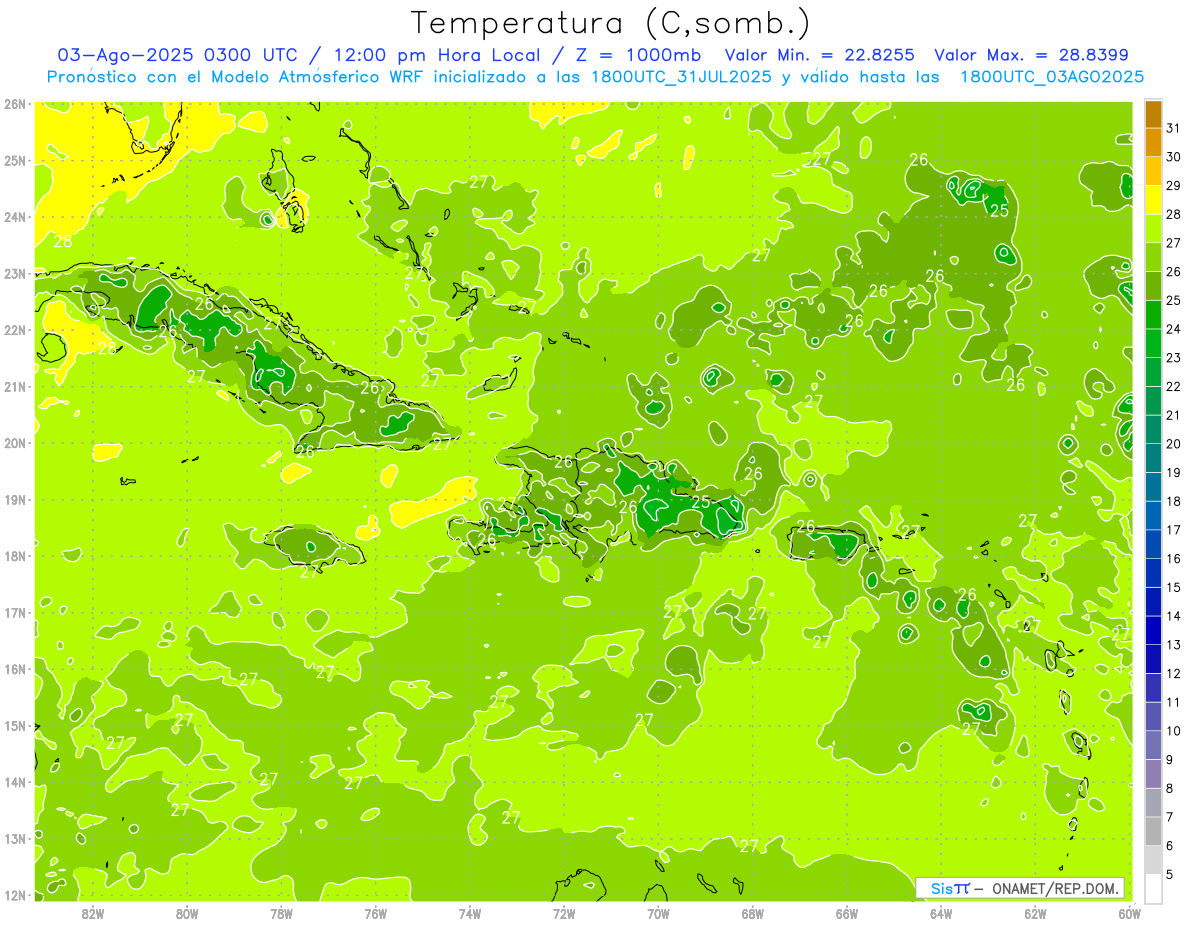Click the longitude label "70W"
Screen dimensions: 1200x927
click(658, 913)
